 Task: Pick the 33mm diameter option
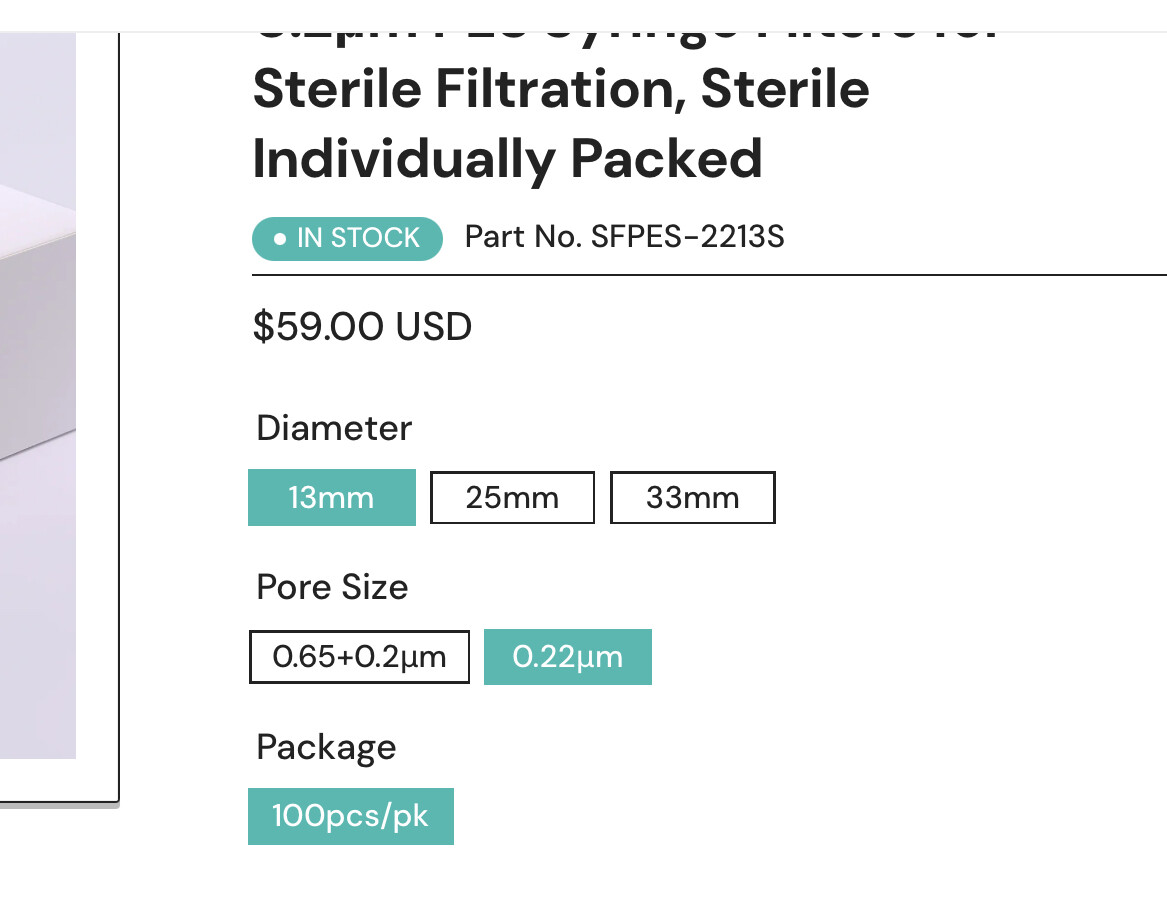[692, 497]
